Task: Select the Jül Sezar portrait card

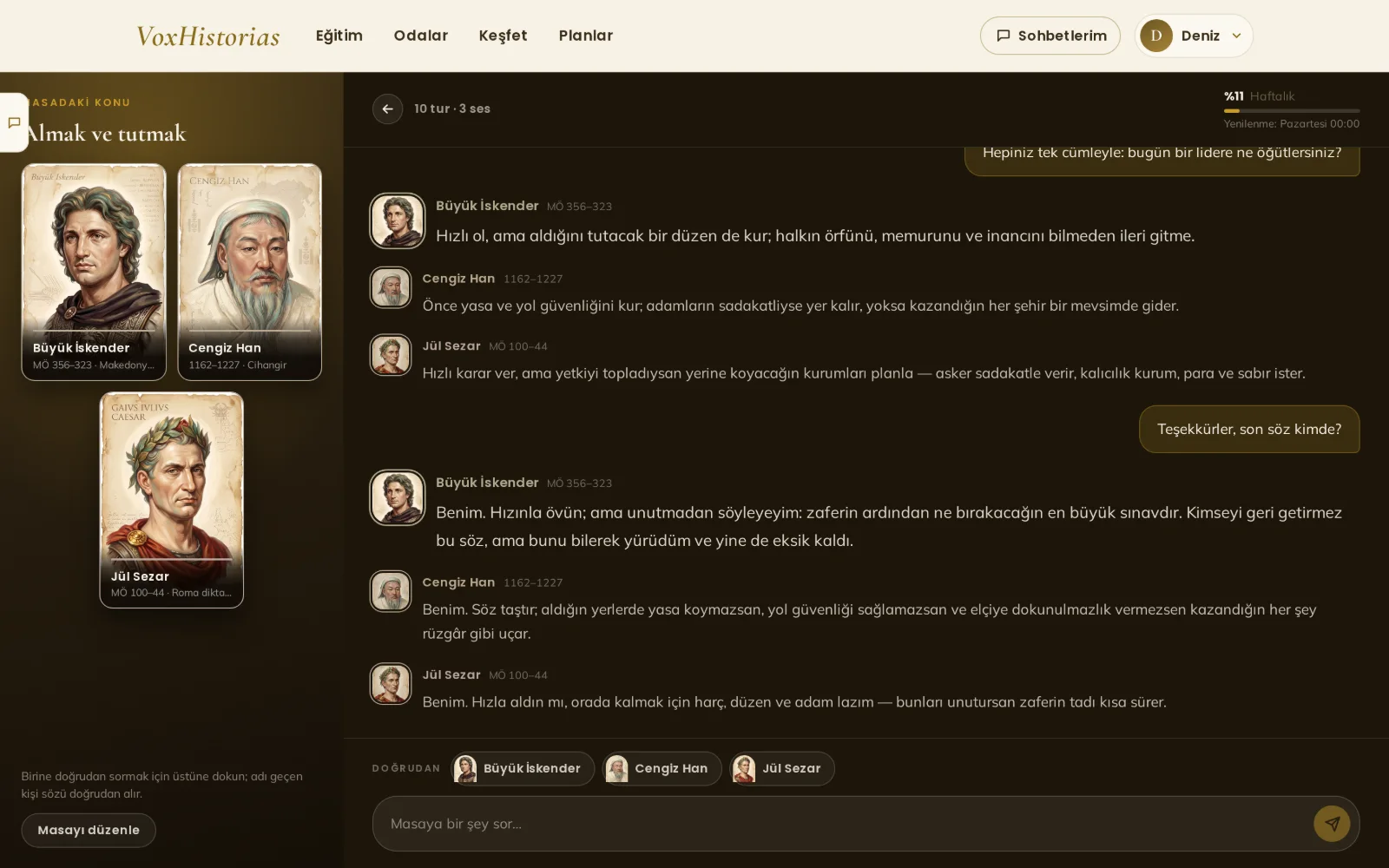Action: 172,500
